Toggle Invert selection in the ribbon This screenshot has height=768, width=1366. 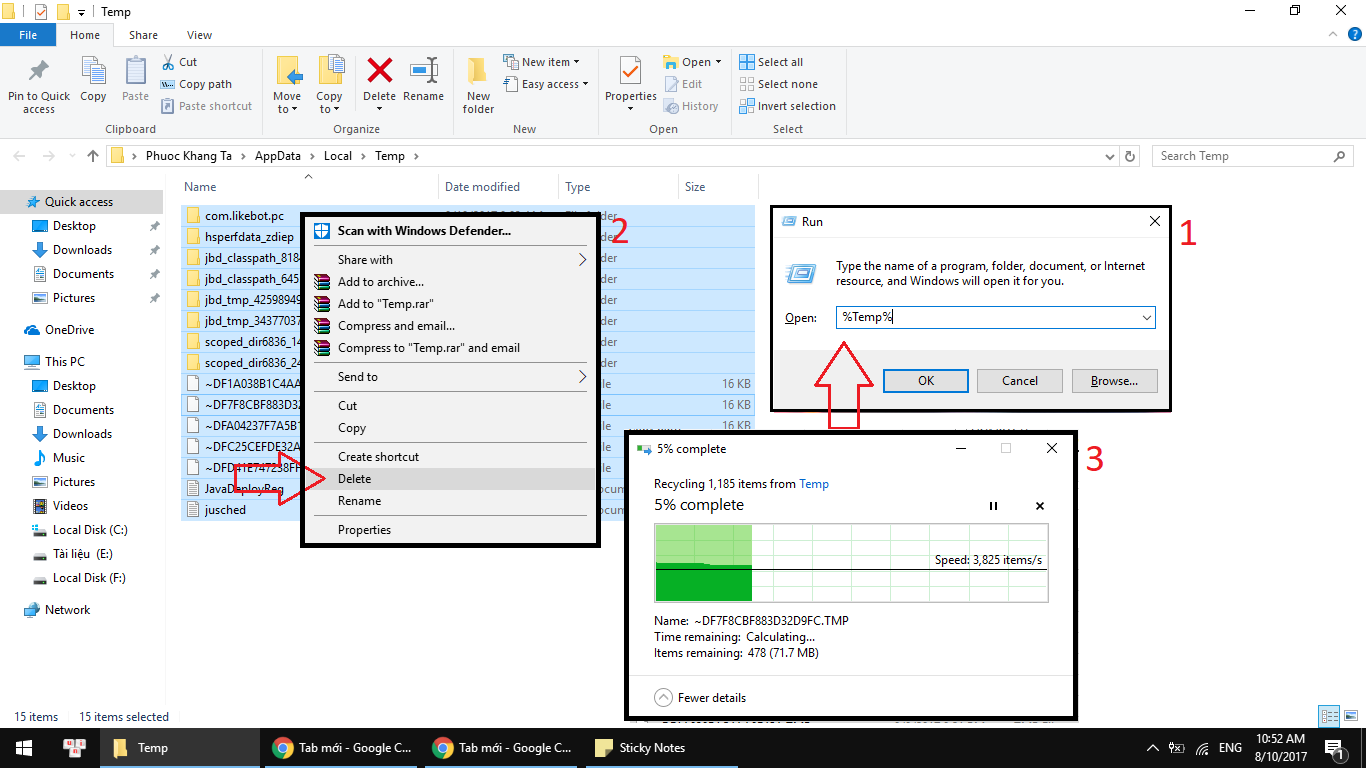[787, 106]
